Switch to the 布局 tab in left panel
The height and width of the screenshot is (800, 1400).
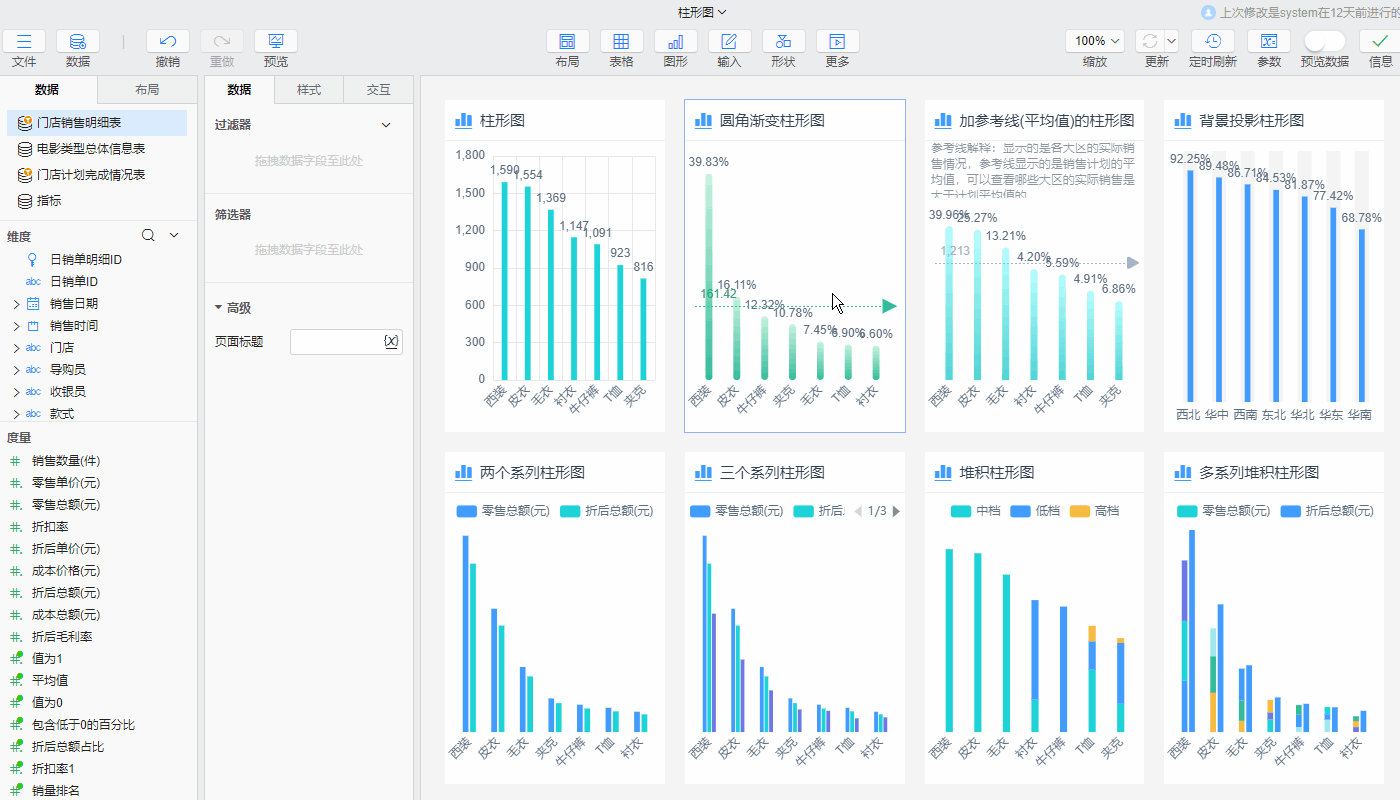pyautogui.click(x=147, y=90)
